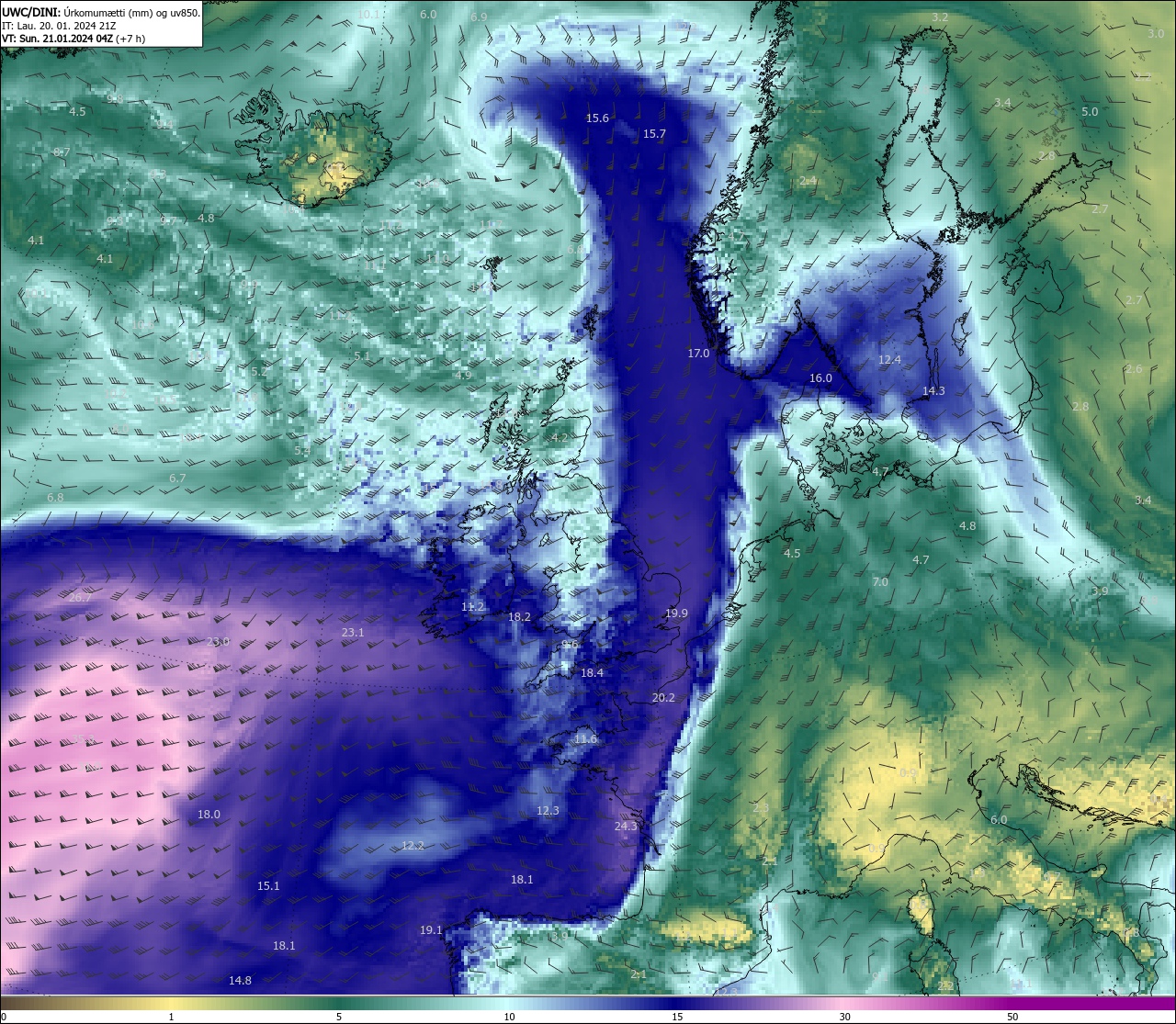Click the 14.8 value on the map
Screen dimensions: 1176x1024
coord(240,981)
